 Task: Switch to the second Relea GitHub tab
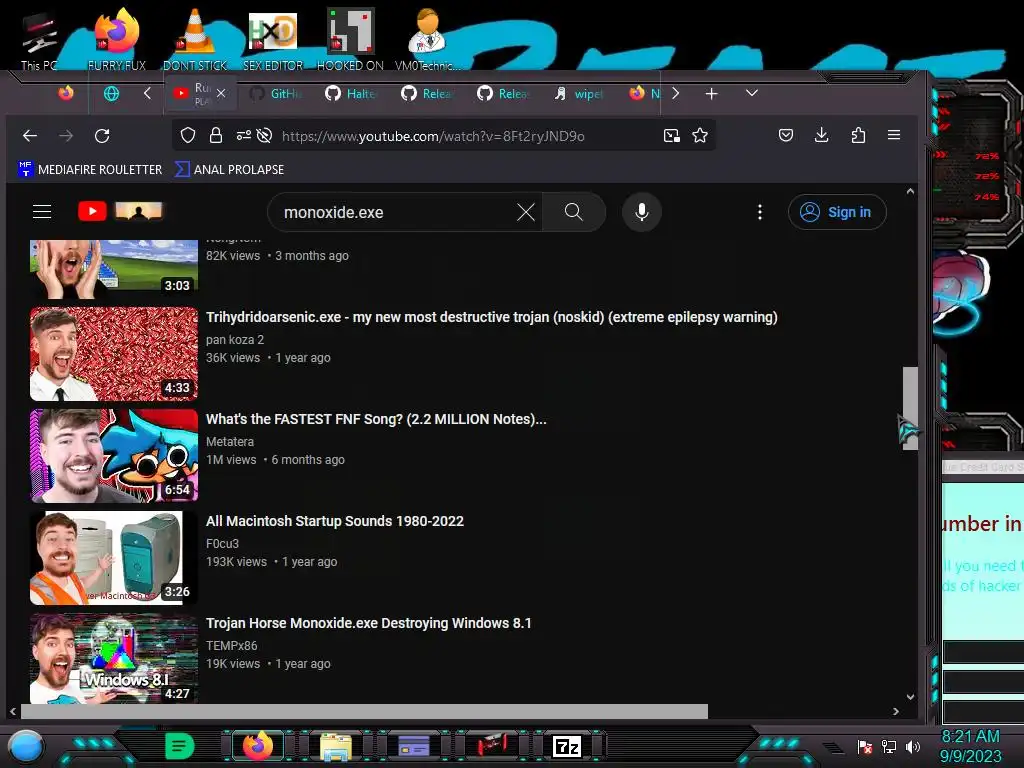504,93
